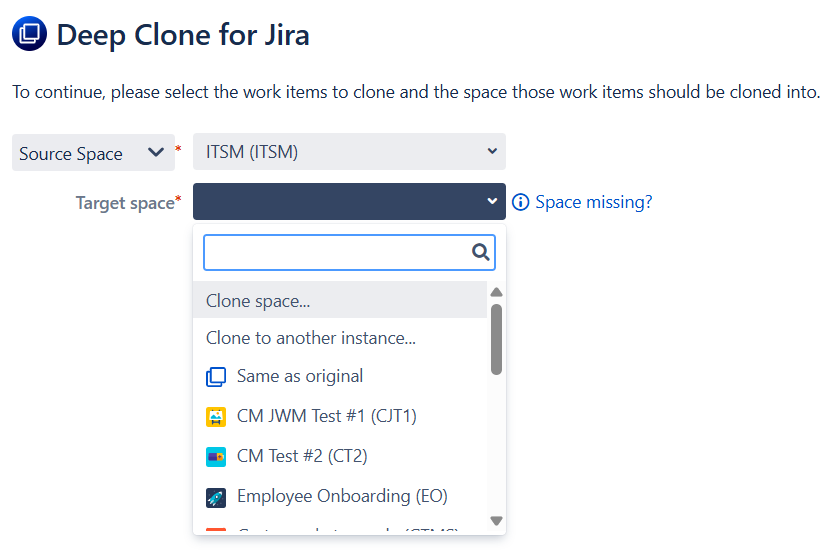Click the CM Test #2 space avatar
Screen dimensions: 839x558
[x=216, y=457]
